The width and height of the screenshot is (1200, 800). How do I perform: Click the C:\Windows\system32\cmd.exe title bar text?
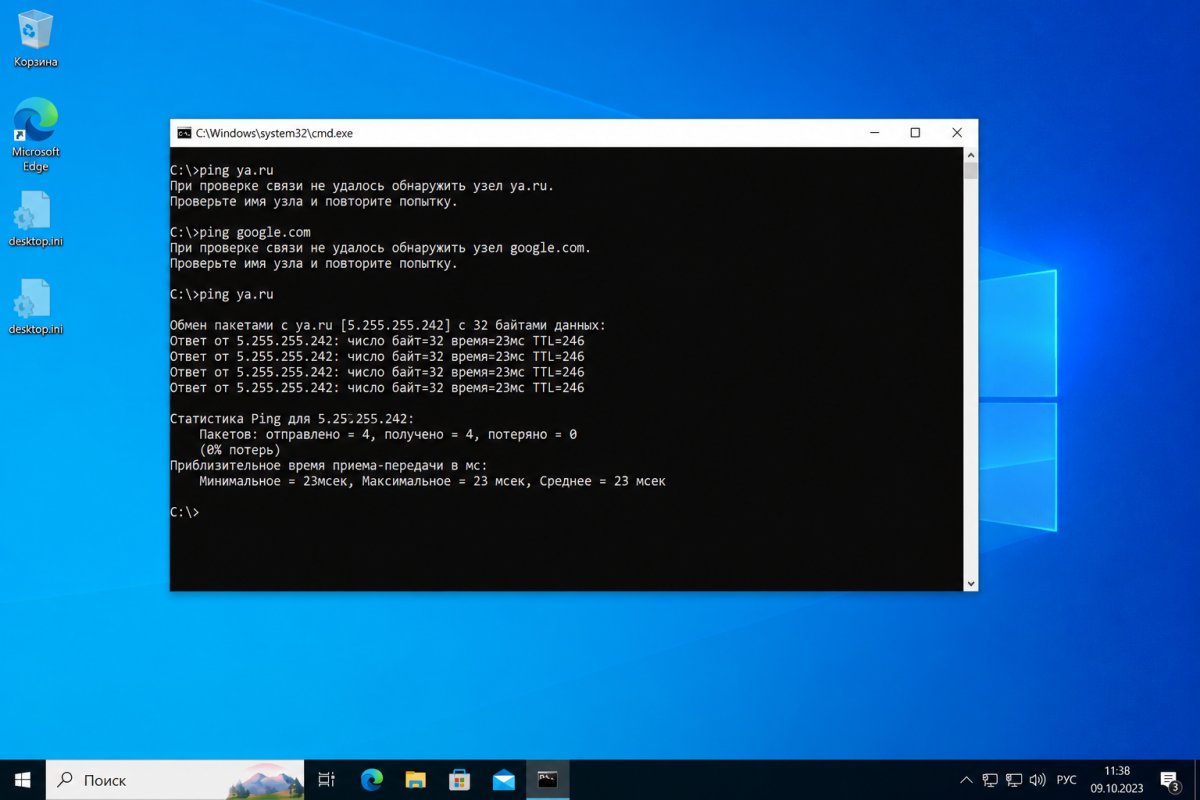pos(274,133)
